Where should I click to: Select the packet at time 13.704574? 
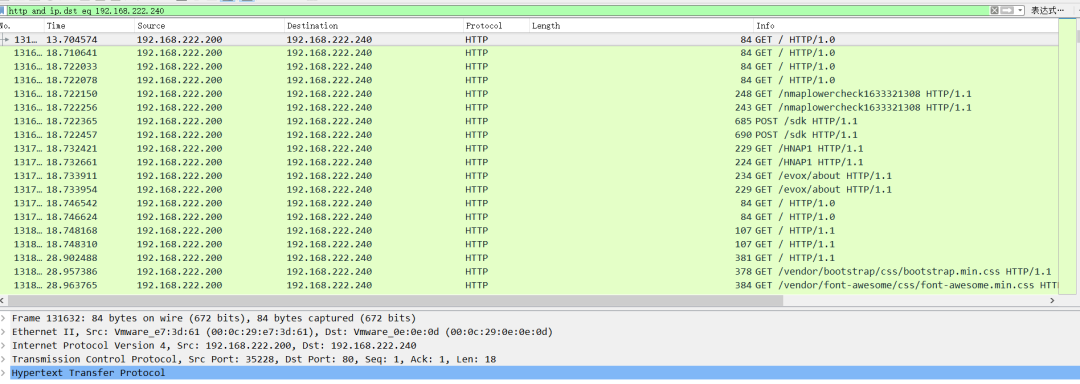(x=529, y=40)
